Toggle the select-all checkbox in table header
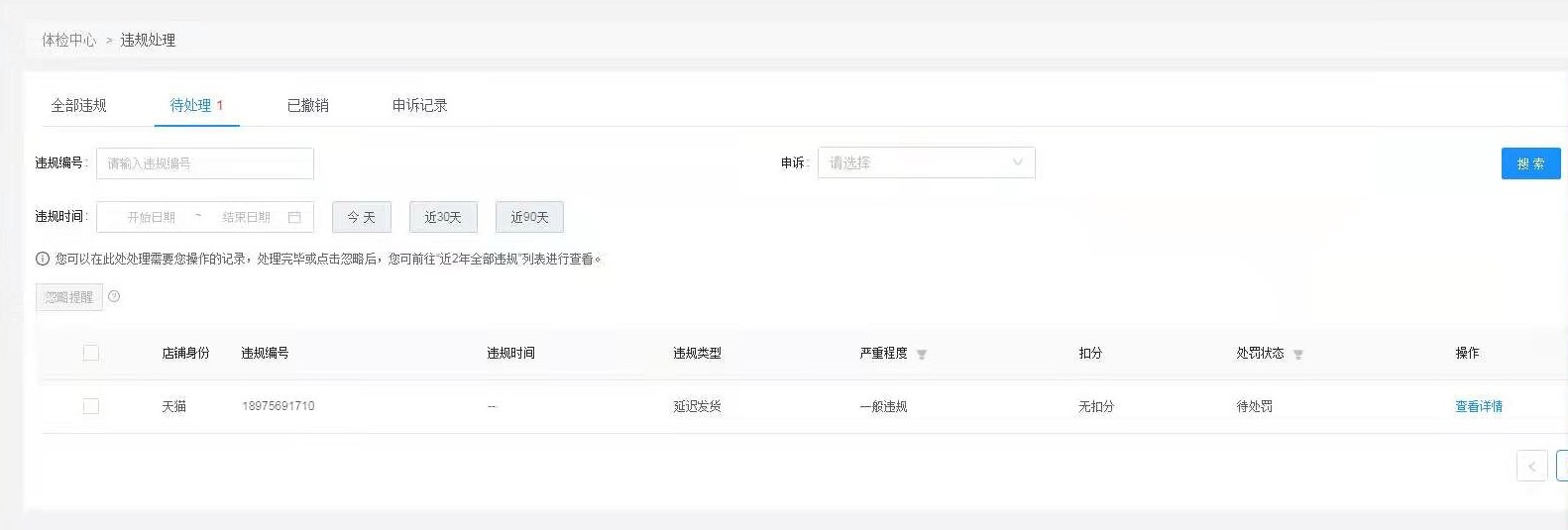The width and height of the screenshot is (1568, 530). (91, 353)
